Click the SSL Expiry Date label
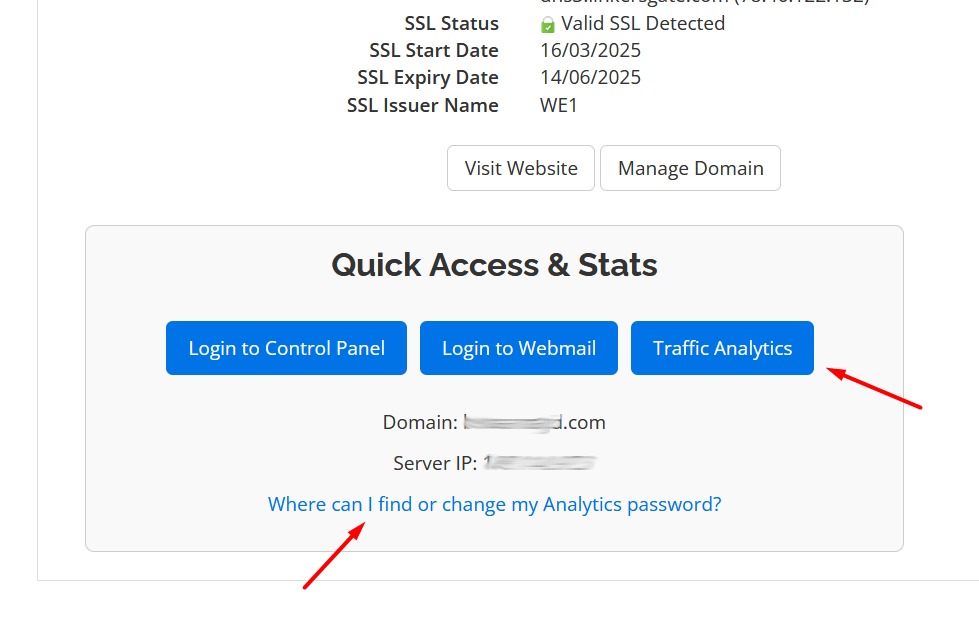 428,77
